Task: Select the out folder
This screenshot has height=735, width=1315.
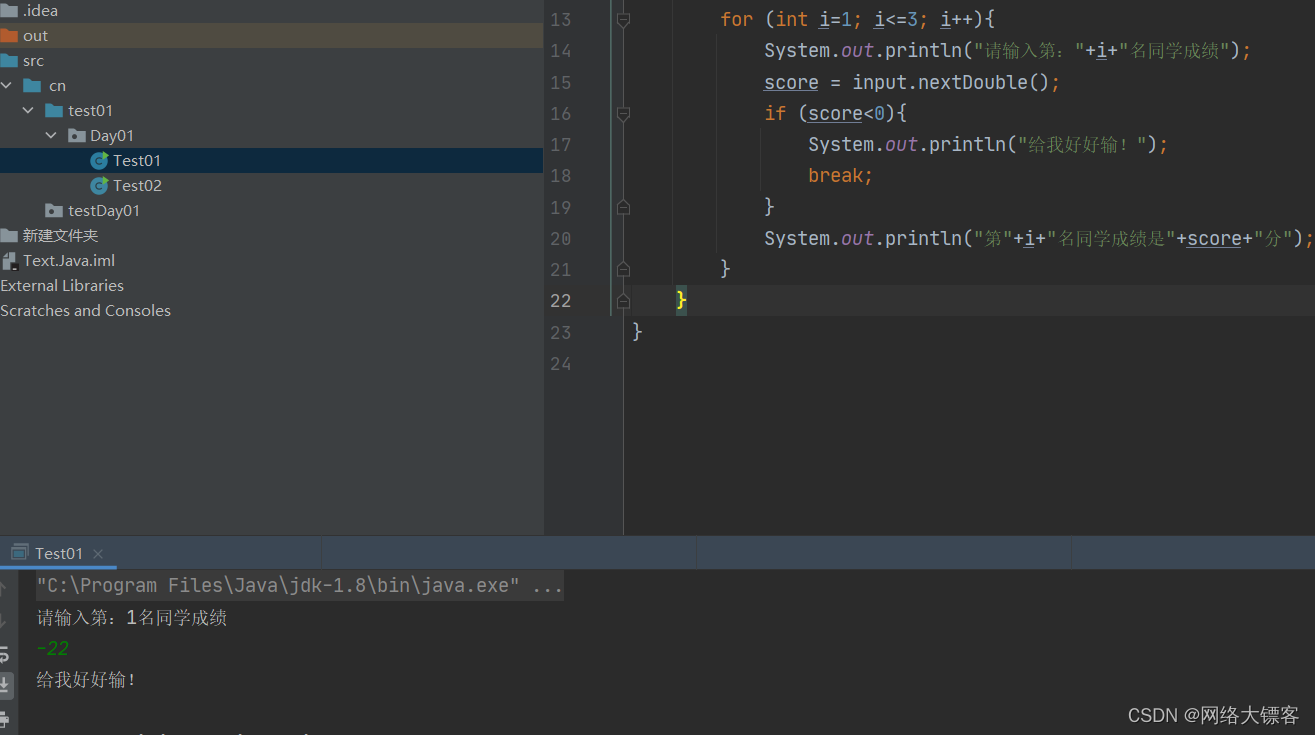Action: click(x=24, y=35)
